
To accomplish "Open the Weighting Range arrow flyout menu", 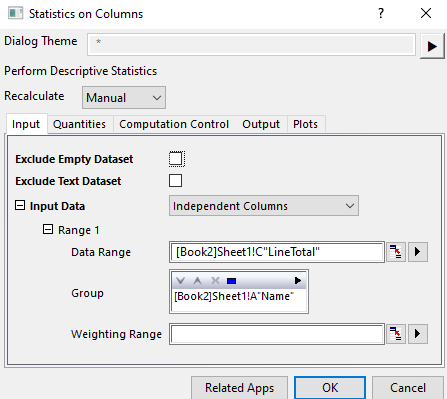I will point(418,334).
